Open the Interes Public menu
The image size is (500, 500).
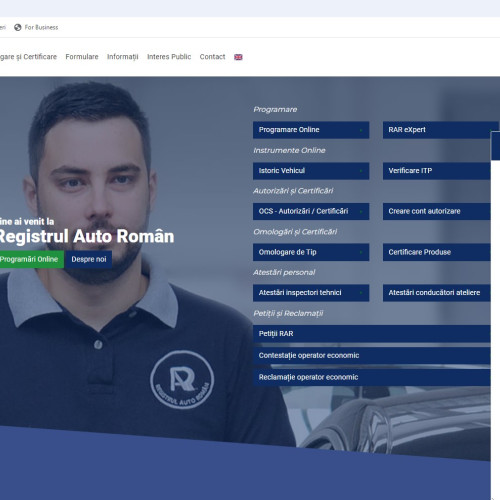tap(169, 57)
